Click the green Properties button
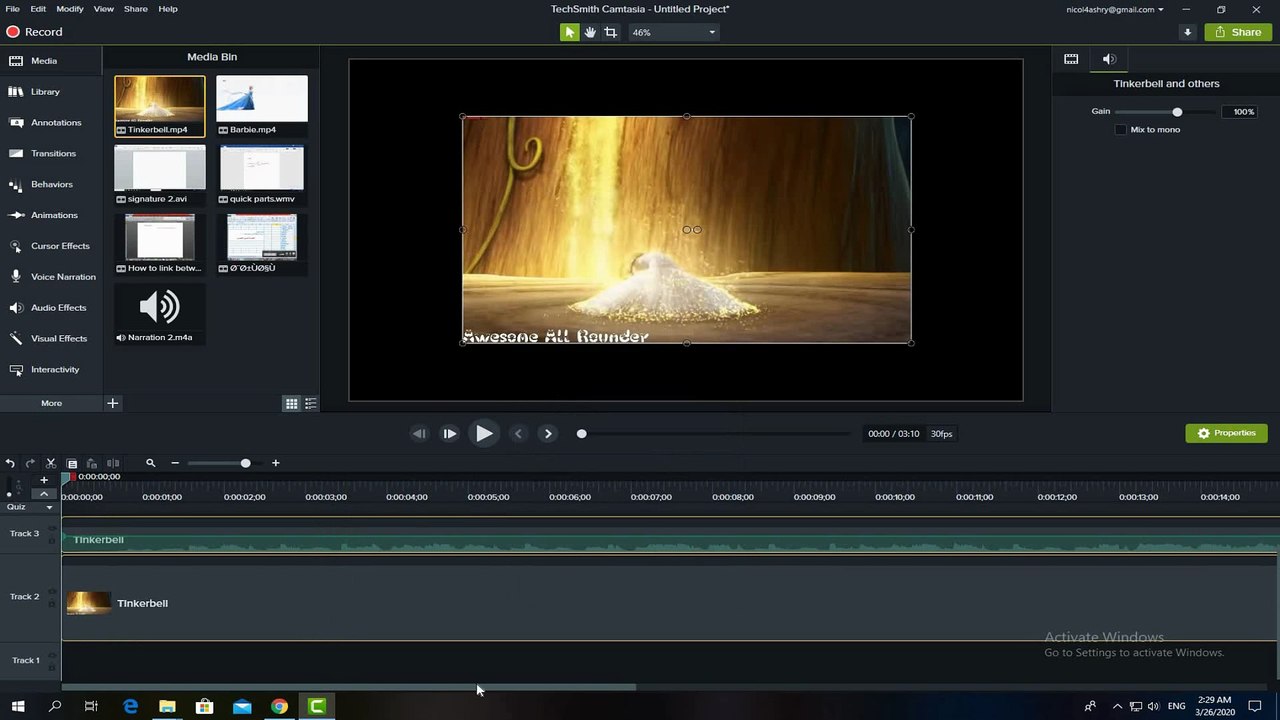1280x720 pixels. pyautogui.click(x=1227, y=433)
